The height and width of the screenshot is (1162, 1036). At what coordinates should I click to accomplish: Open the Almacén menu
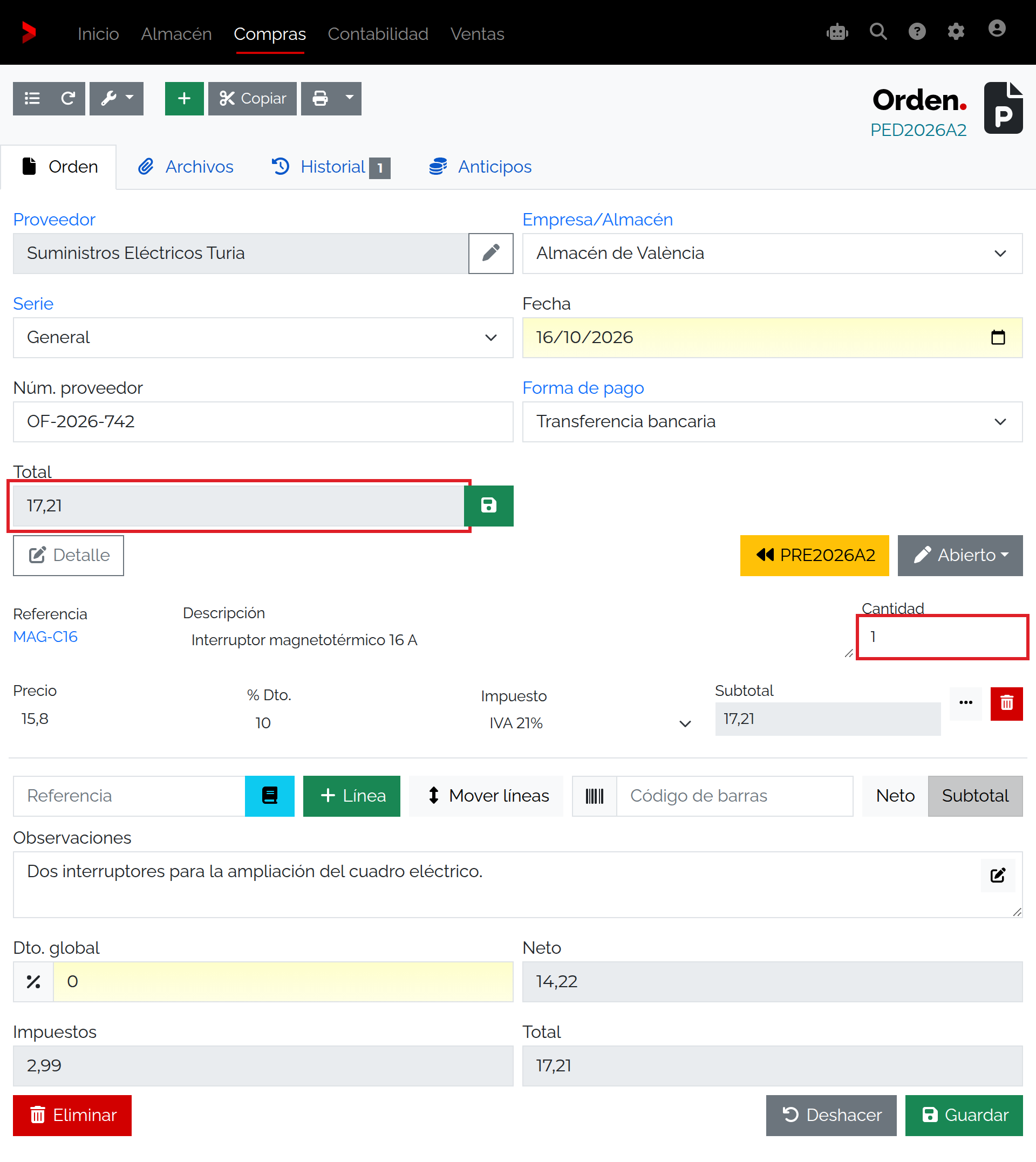[176, 33]
